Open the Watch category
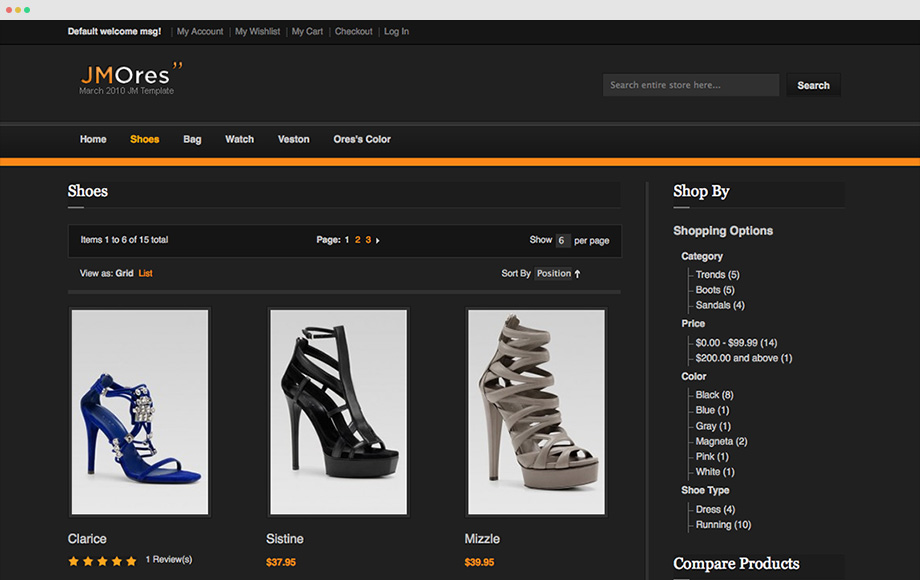This screenshot has height=580, width=920. pos(239,140)
